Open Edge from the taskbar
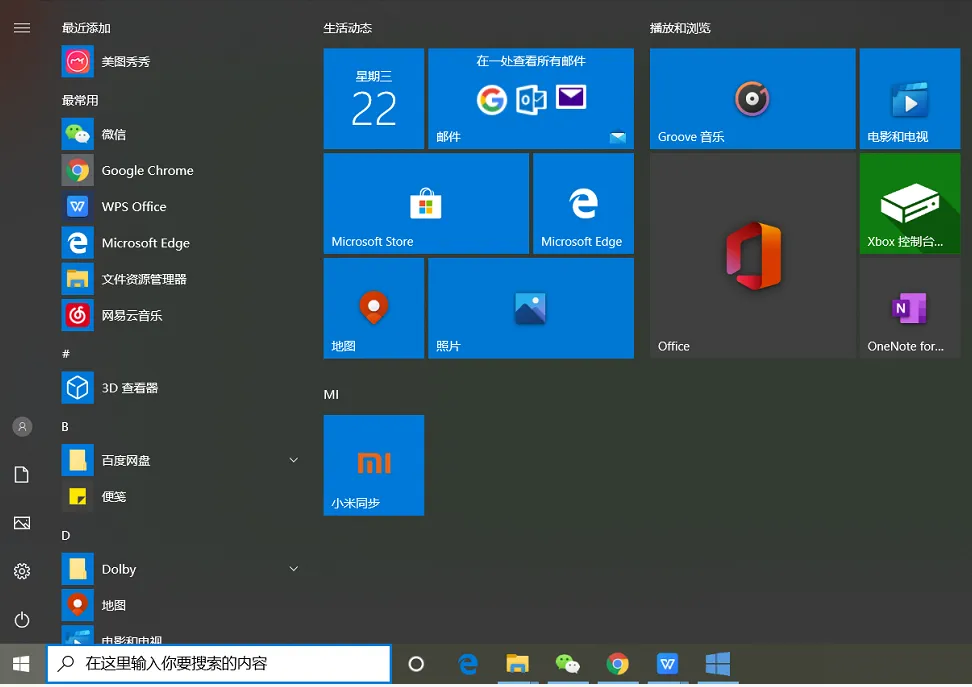The image size is (972, 687). (467, 664)
